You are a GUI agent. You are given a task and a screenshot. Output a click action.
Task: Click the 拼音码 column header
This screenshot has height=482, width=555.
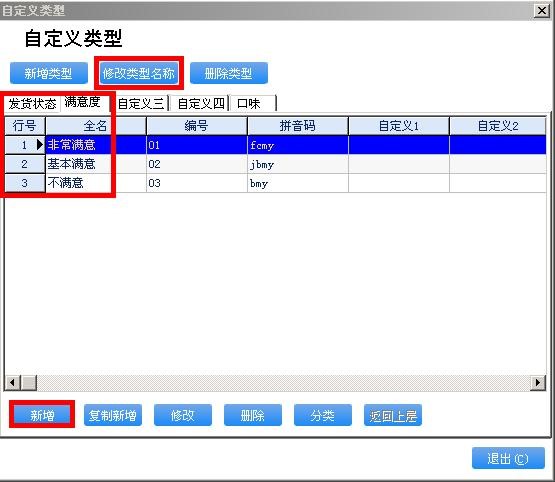point(298,126)
